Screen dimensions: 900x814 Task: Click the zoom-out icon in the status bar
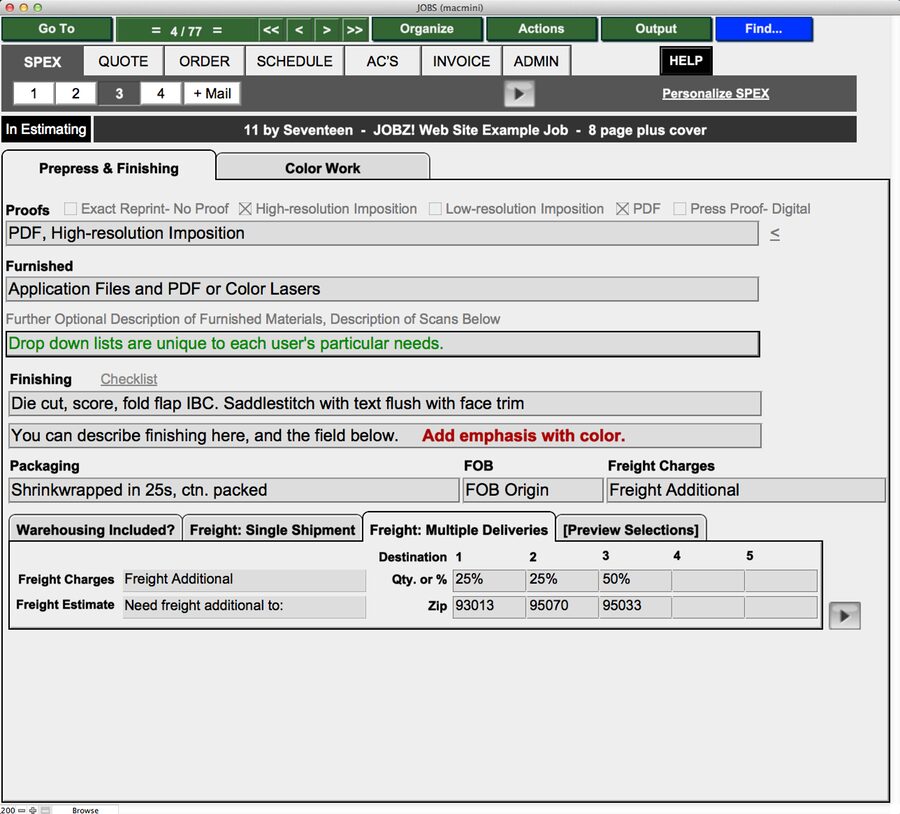pyautogui.click(x=21, y=810)
